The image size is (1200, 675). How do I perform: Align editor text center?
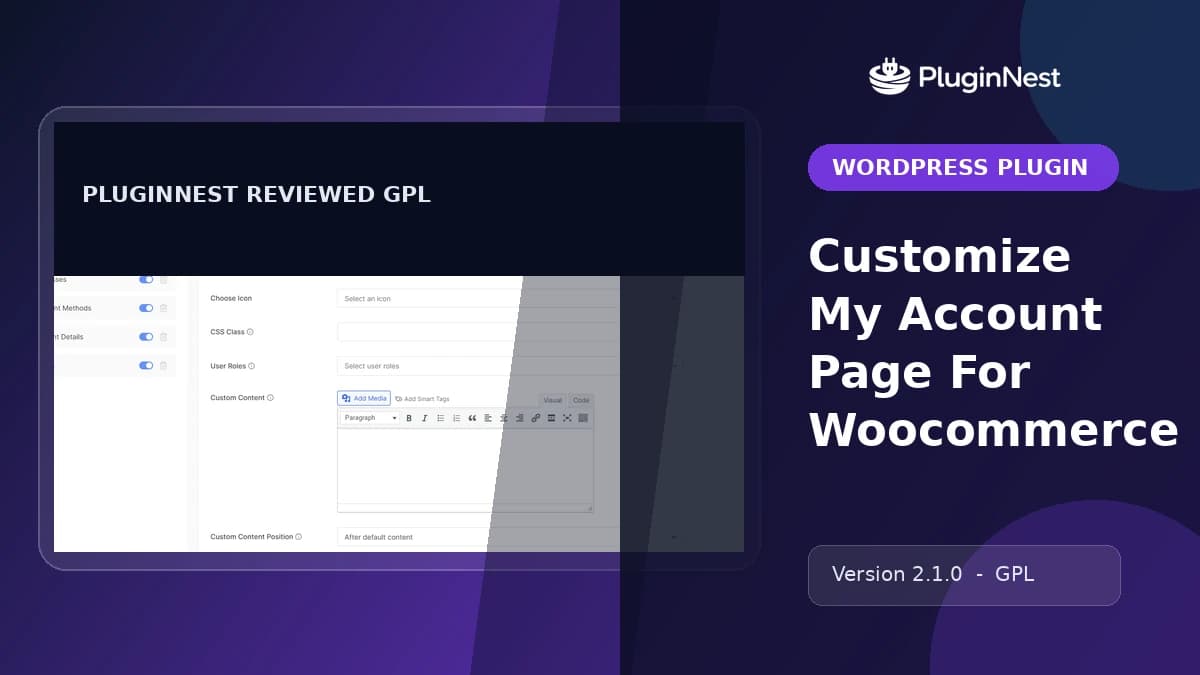pyautogui.click(x=504, y=418)
